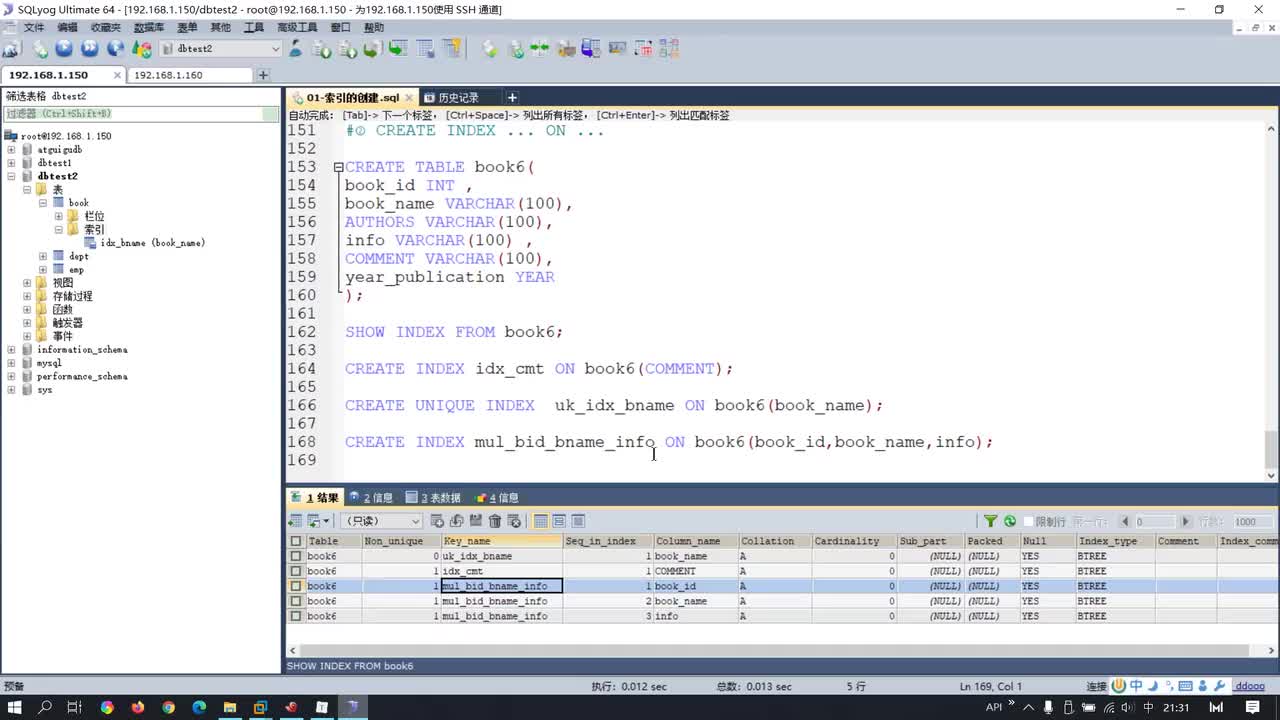Toggle the select-all checkbox in results header
The image size is (1280, 720).
(x=295, y=541)
